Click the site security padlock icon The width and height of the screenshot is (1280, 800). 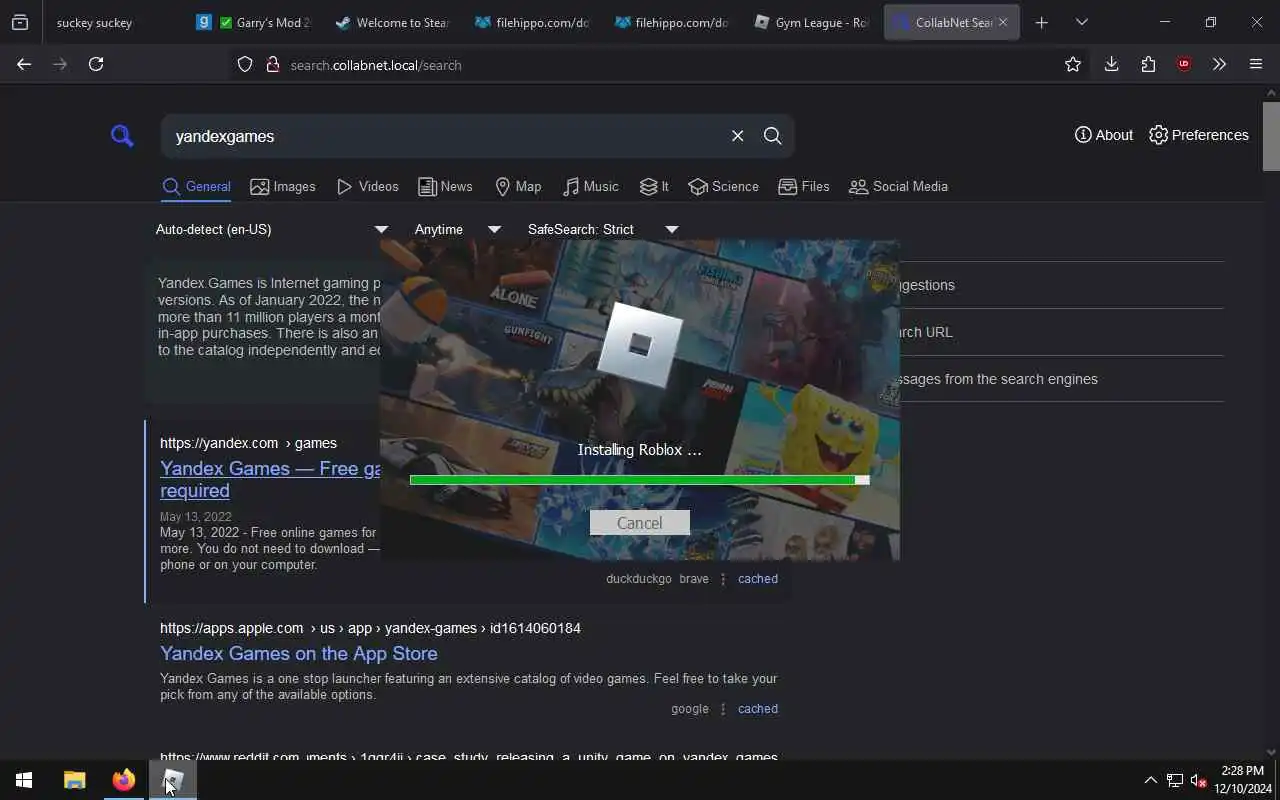pyautogui.click(x=271, y=64)
